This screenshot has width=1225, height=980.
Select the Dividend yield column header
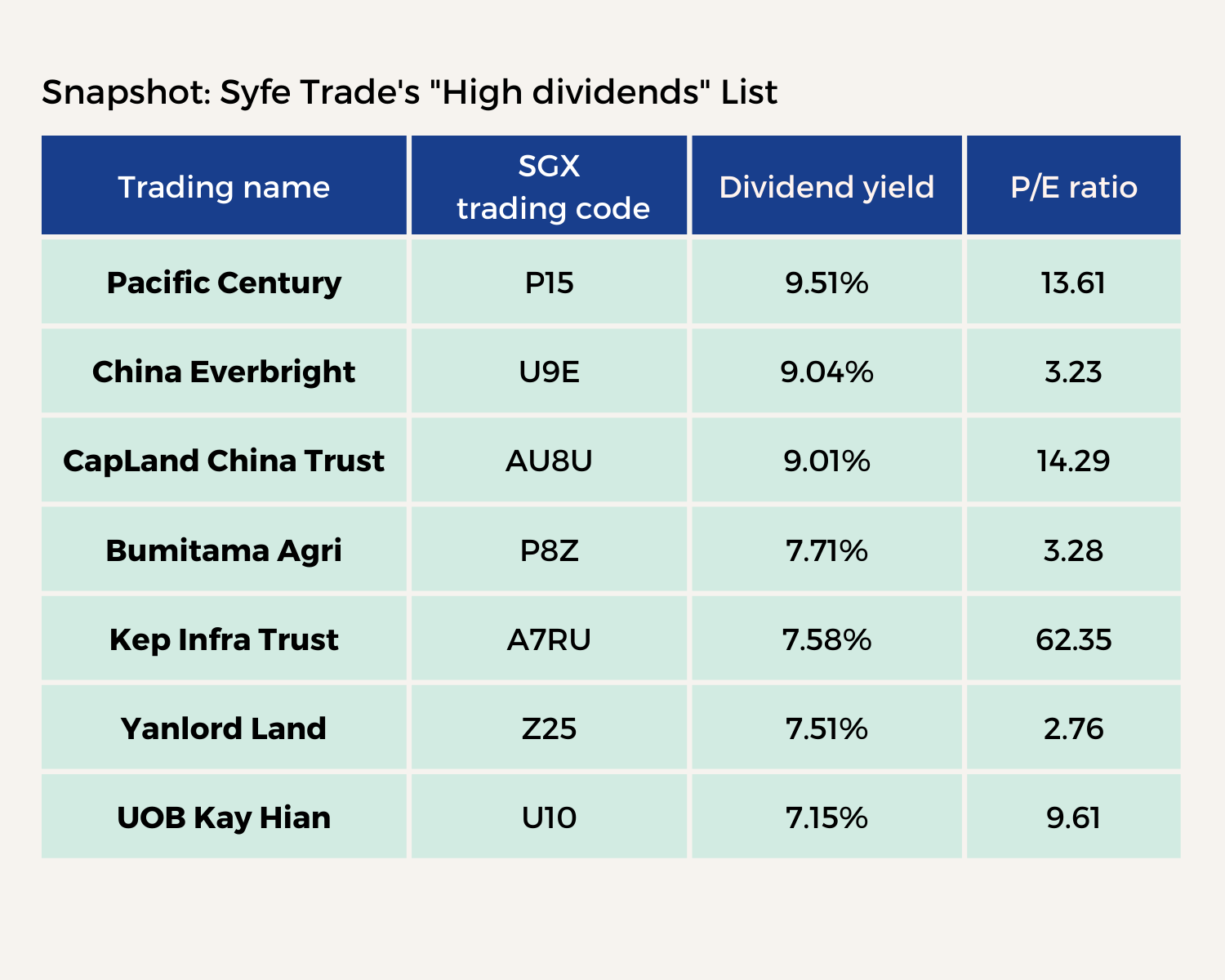(826, 187)
